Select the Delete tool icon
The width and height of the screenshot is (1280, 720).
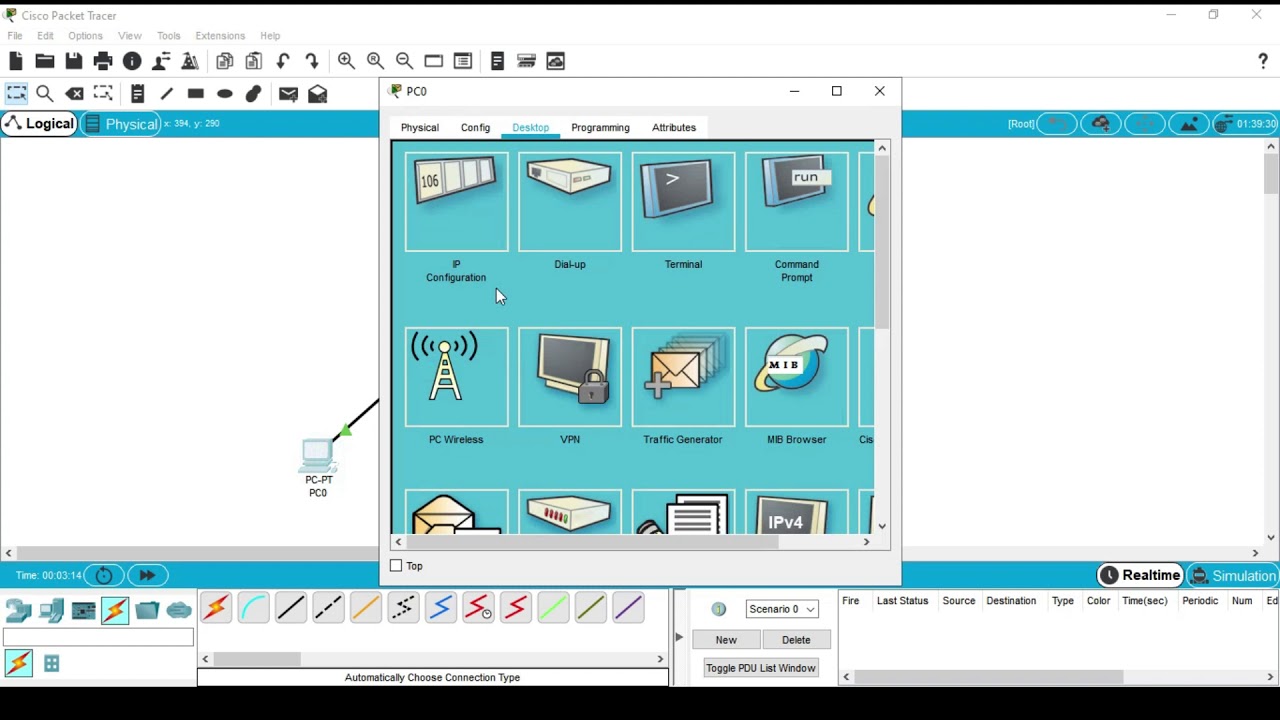point(74,94)
